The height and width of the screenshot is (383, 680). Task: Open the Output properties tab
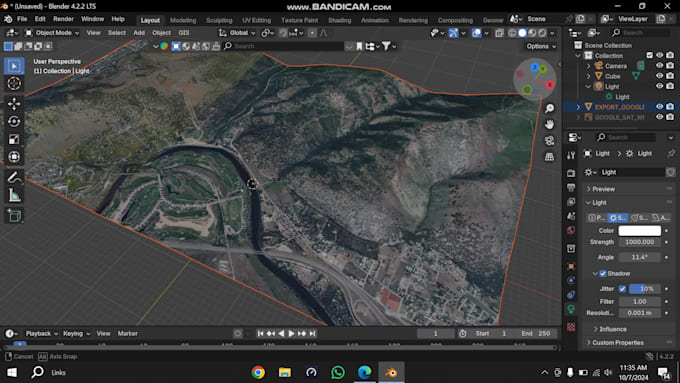[571, 187]
